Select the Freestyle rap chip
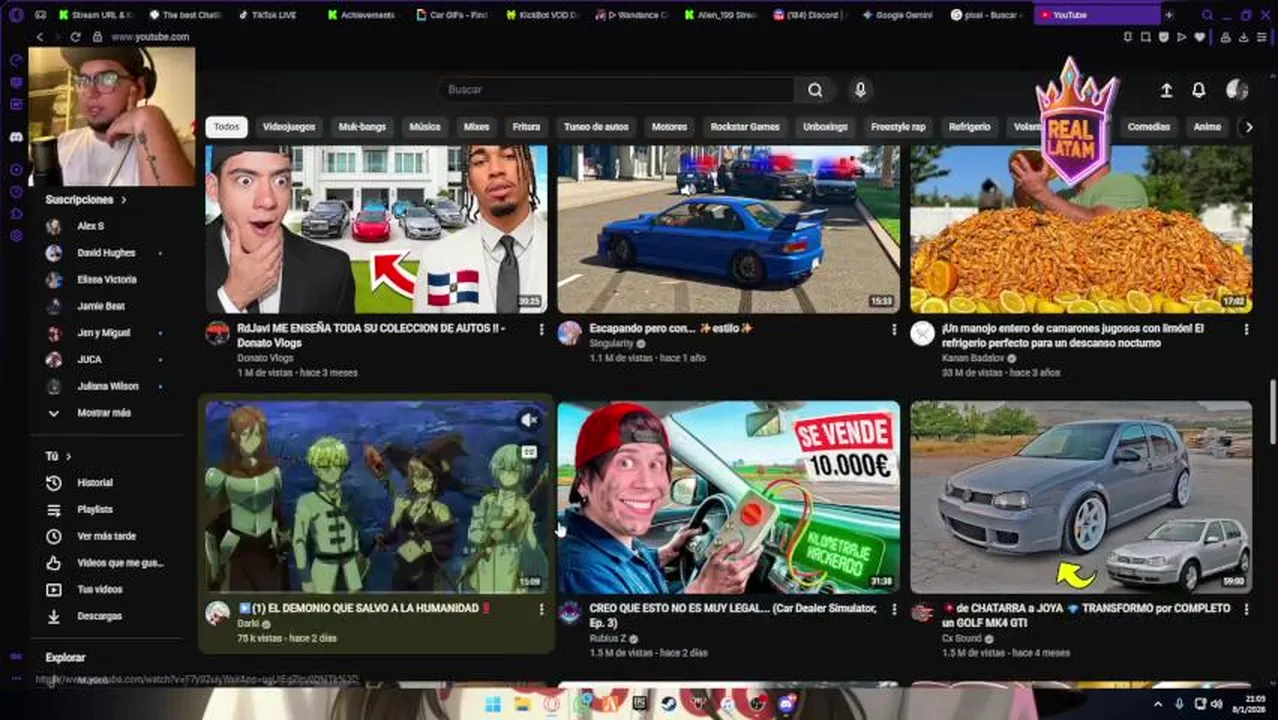1278x720 pixels. pos(898,127)
